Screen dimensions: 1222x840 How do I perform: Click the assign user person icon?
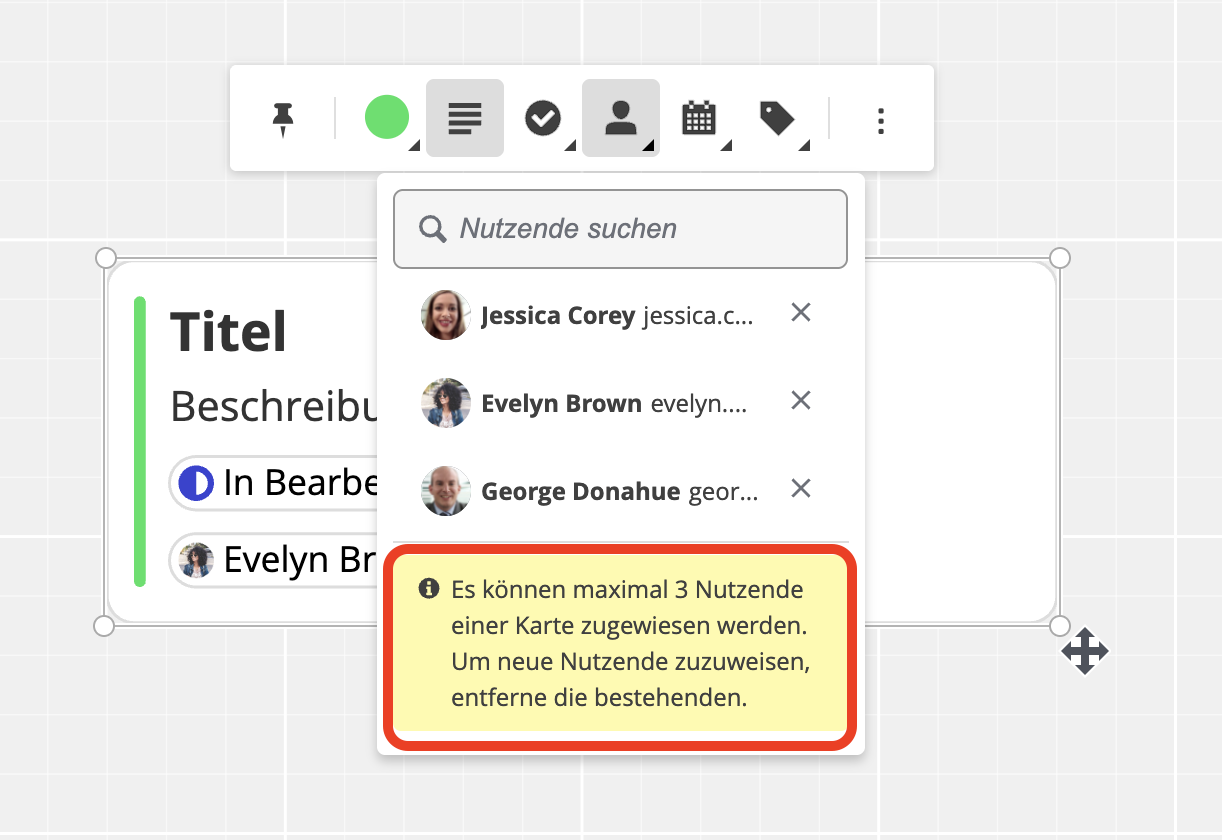click(x=621, y=118)
